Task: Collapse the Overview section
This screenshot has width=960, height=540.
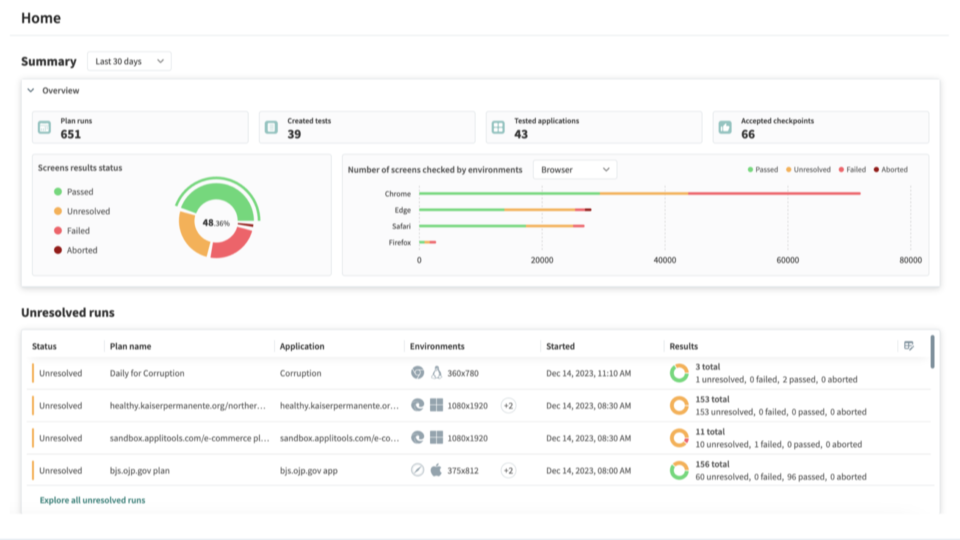Action: [x=31, y=91]
